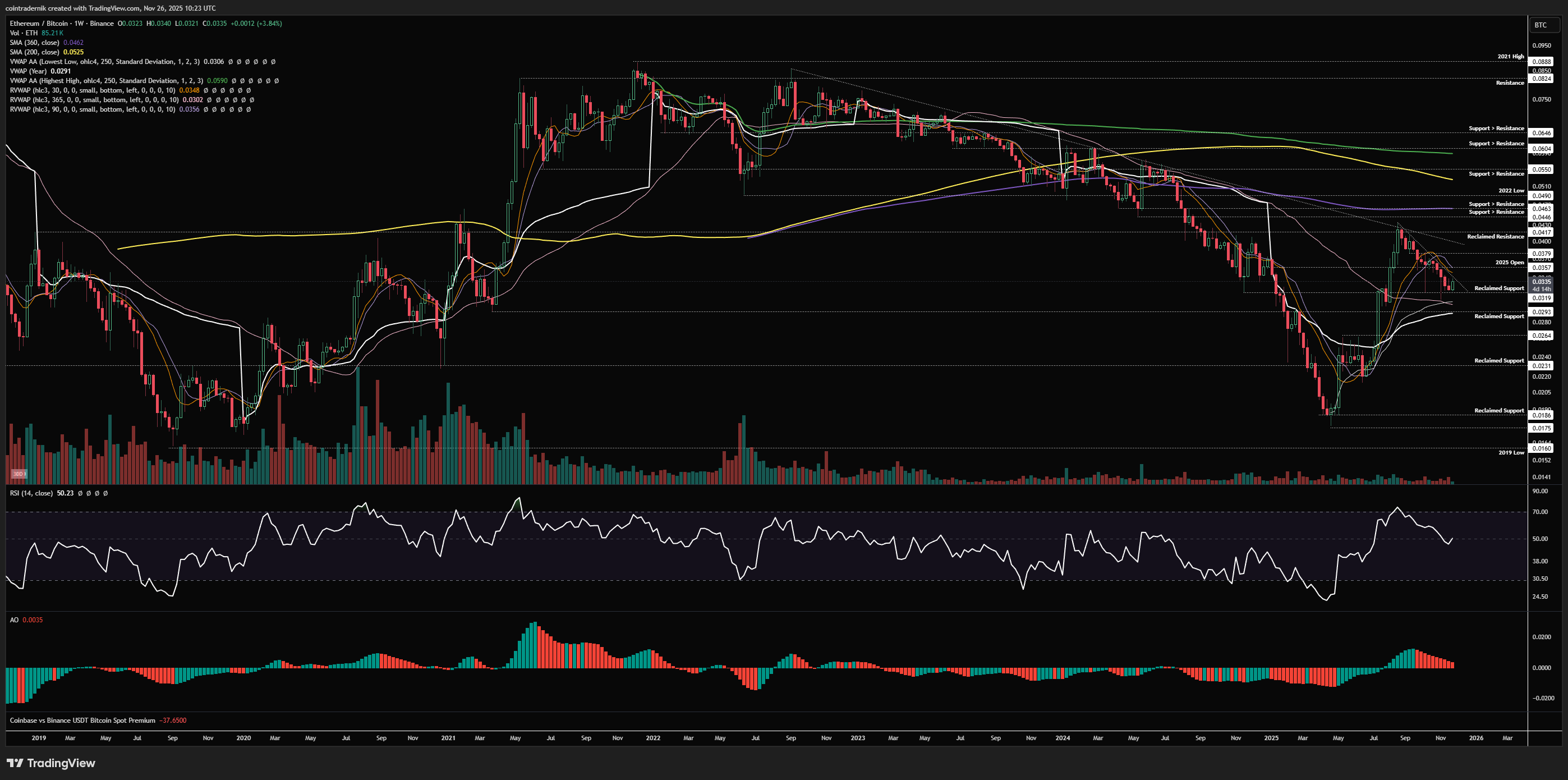Image resolution: width=1568 pixels, height=780 pixels.
Task: Open the RSI (14, close) indicator label
Action: (31, 493)
